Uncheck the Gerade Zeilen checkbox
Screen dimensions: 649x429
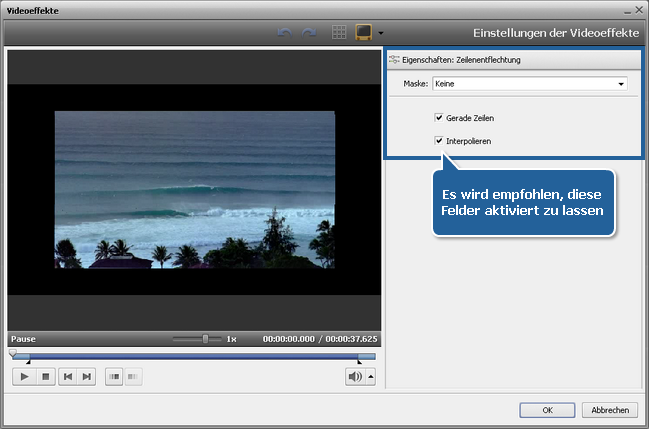click(x=439, y=118)
